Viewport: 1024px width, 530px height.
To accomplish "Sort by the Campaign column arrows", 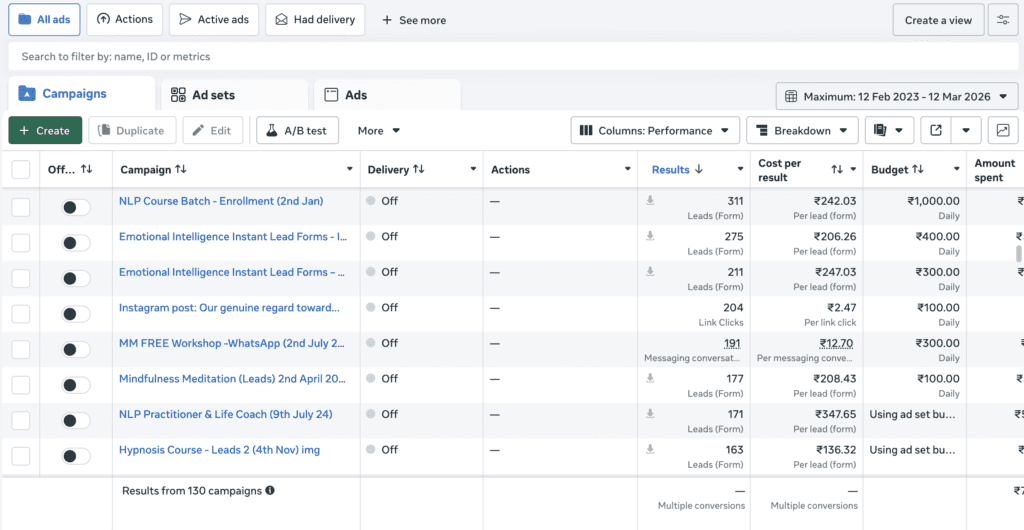I will click(x=181, y=170).
